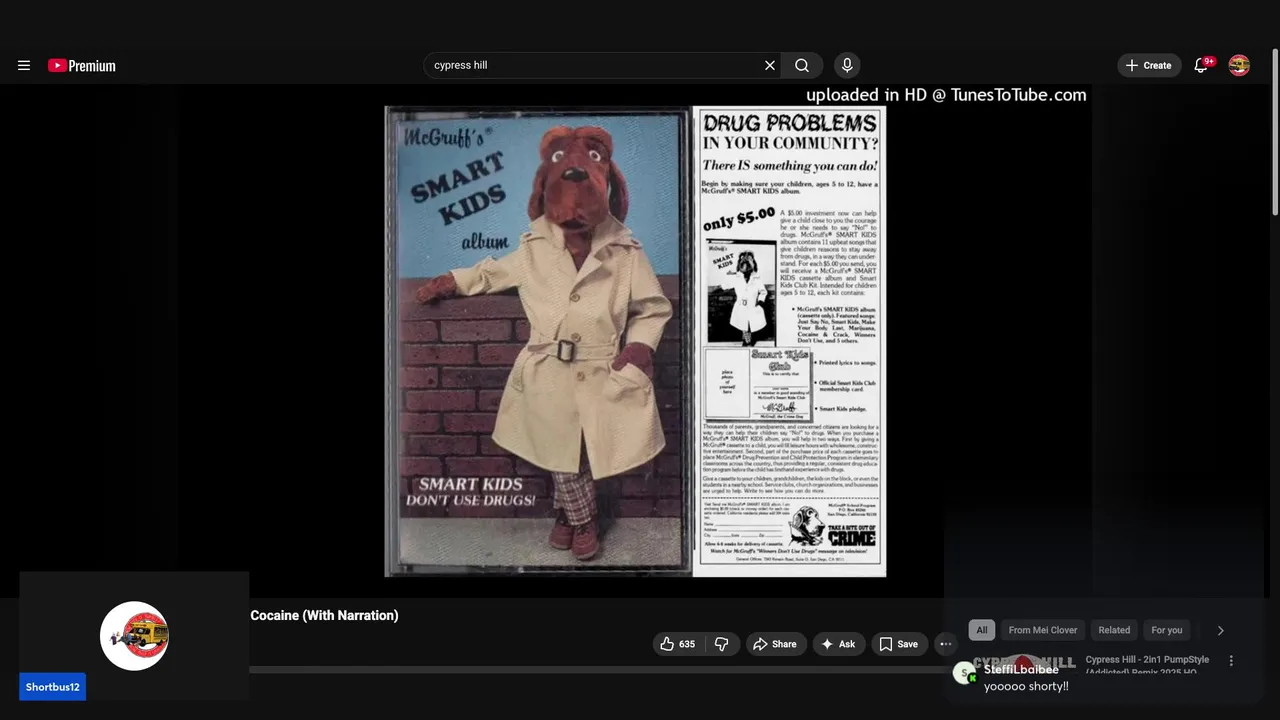Select the For you chip
This screenshot has height=720, width=1280.
pyautogui.click(x=1166, y=630)
